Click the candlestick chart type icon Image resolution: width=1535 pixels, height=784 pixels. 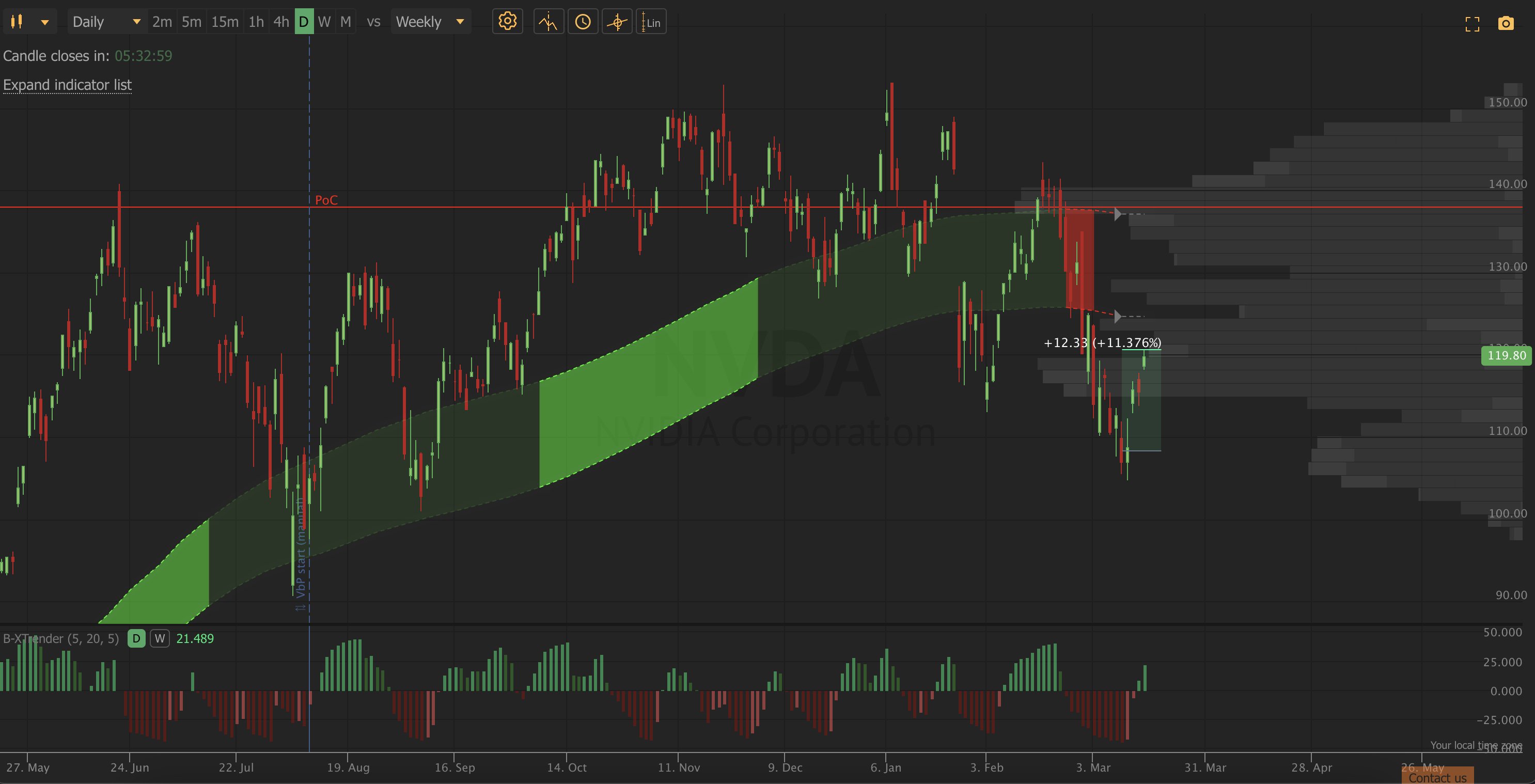[17, 22]
